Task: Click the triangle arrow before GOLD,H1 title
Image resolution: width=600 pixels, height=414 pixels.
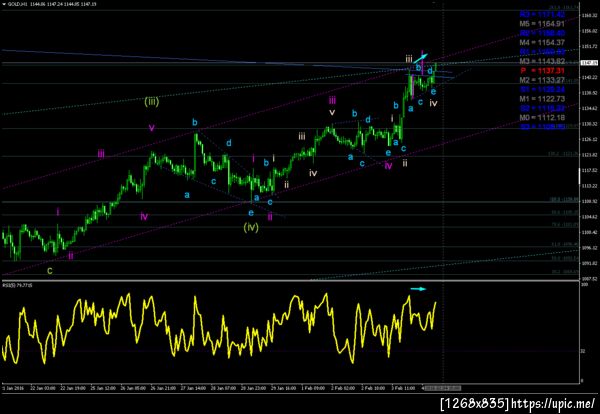Action: (4, 4)
